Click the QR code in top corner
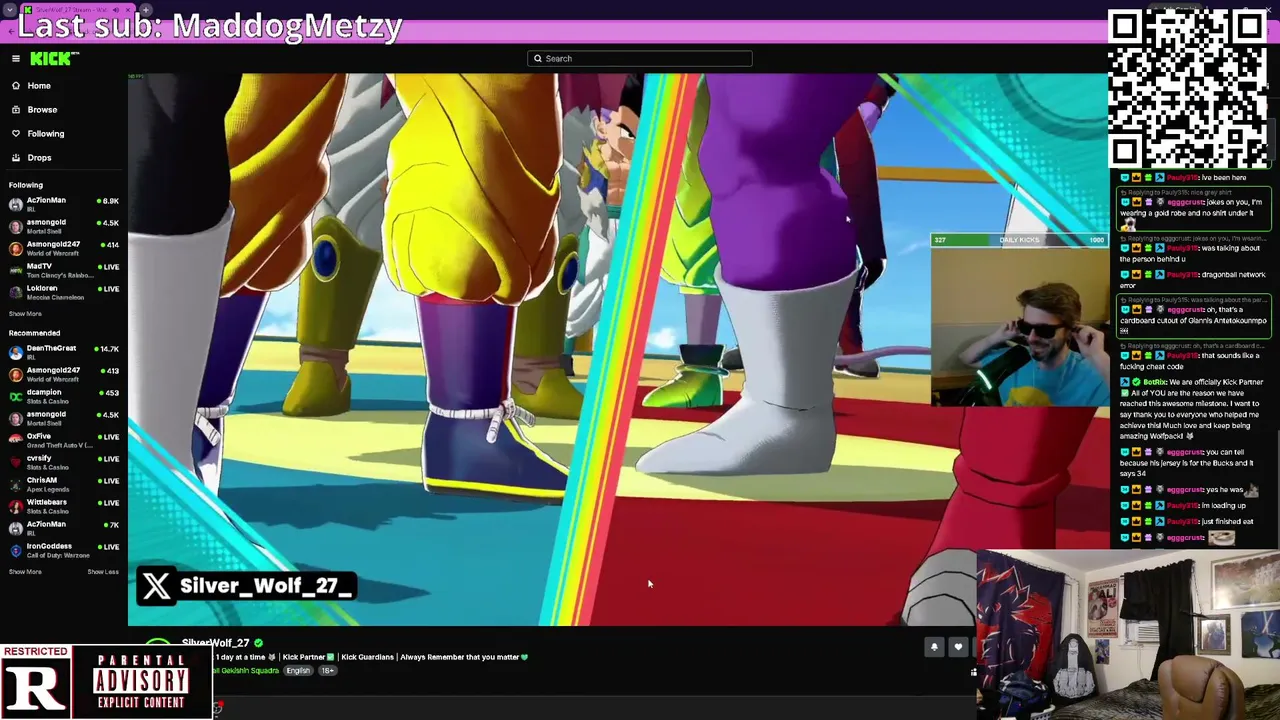The image size is (1280, 720). [1188, 89]
